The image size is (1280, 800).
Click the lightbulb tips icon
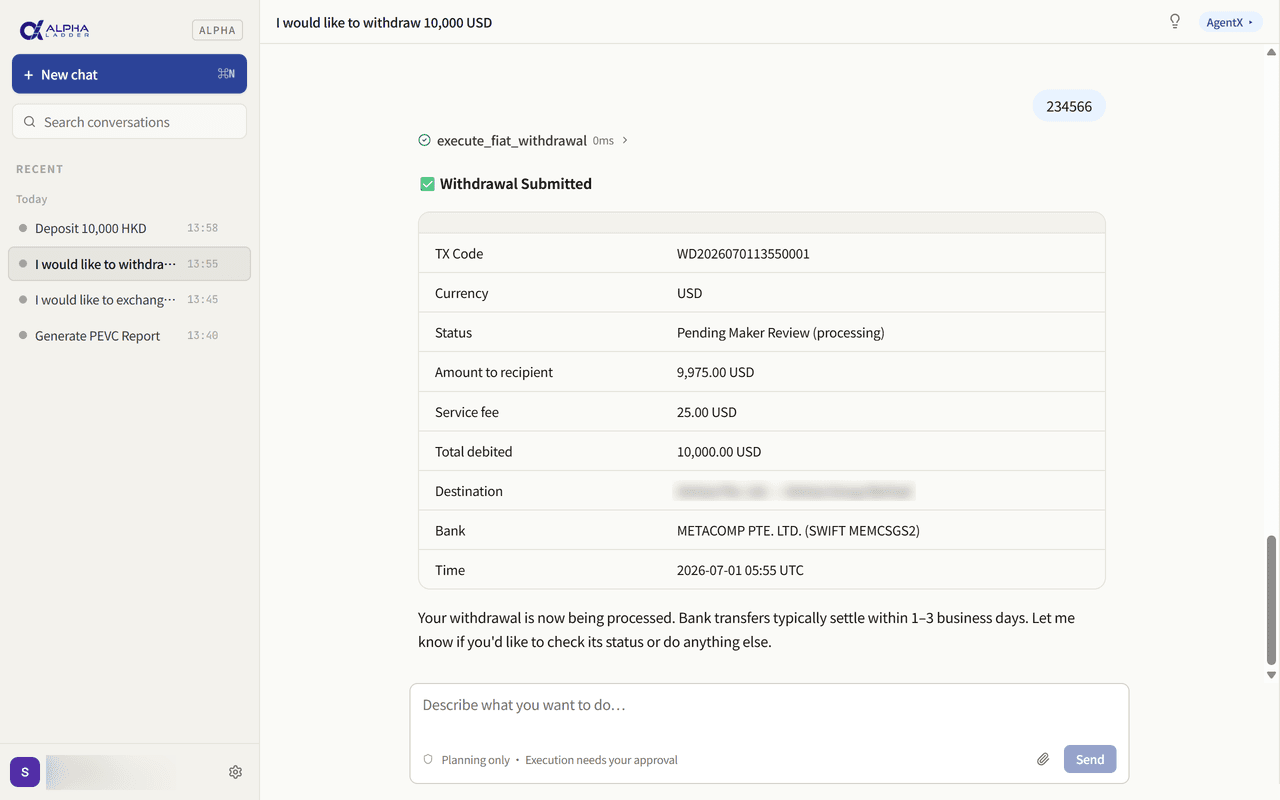click(x=1175, y=22)
